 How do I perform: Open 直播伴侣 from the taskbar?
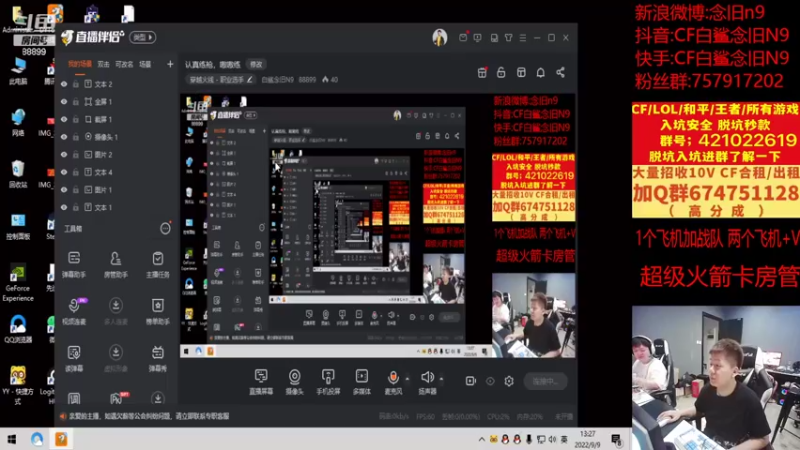pos(61,439)
